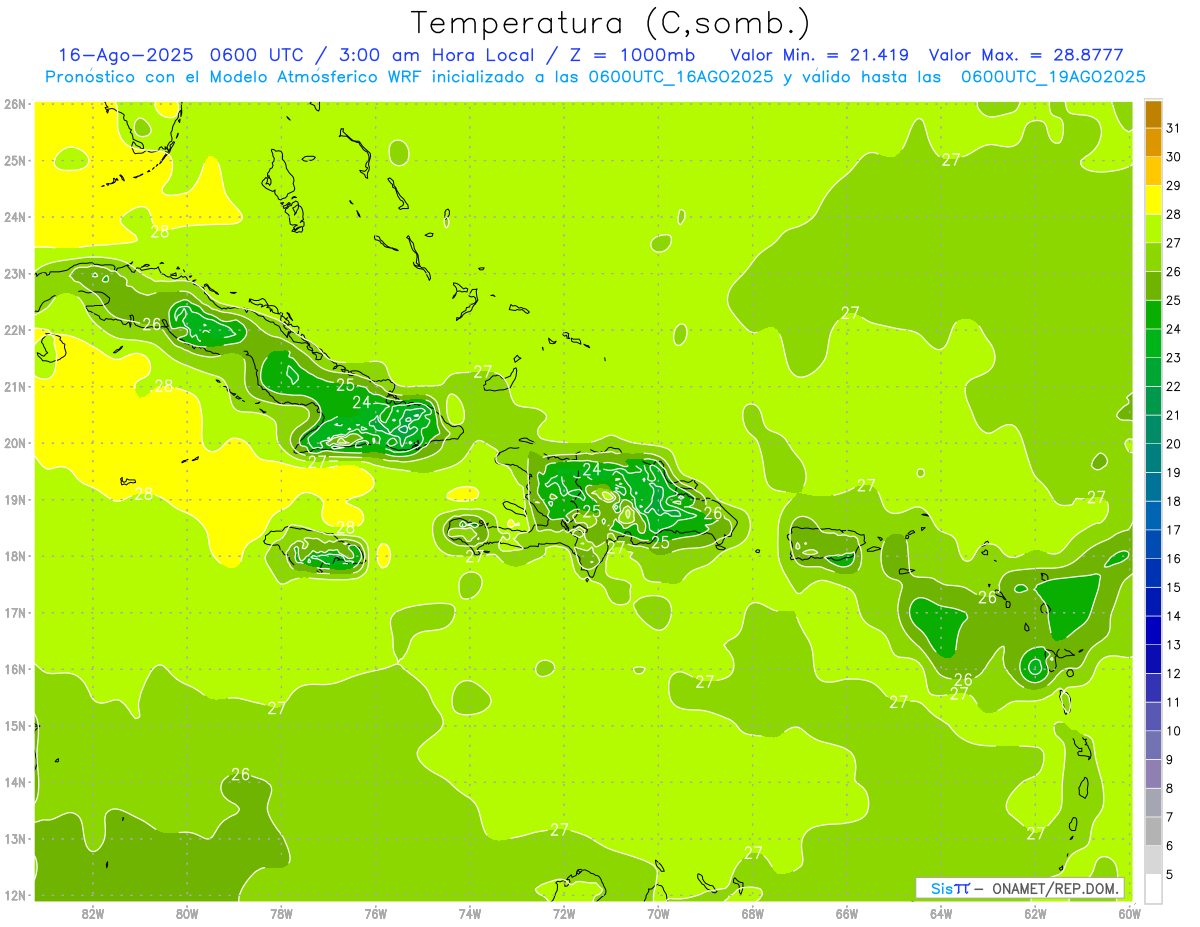This screenshot has width=1200, height=927.
Task: Click the longitude label '78W'
Action: (x=281, y=913)
